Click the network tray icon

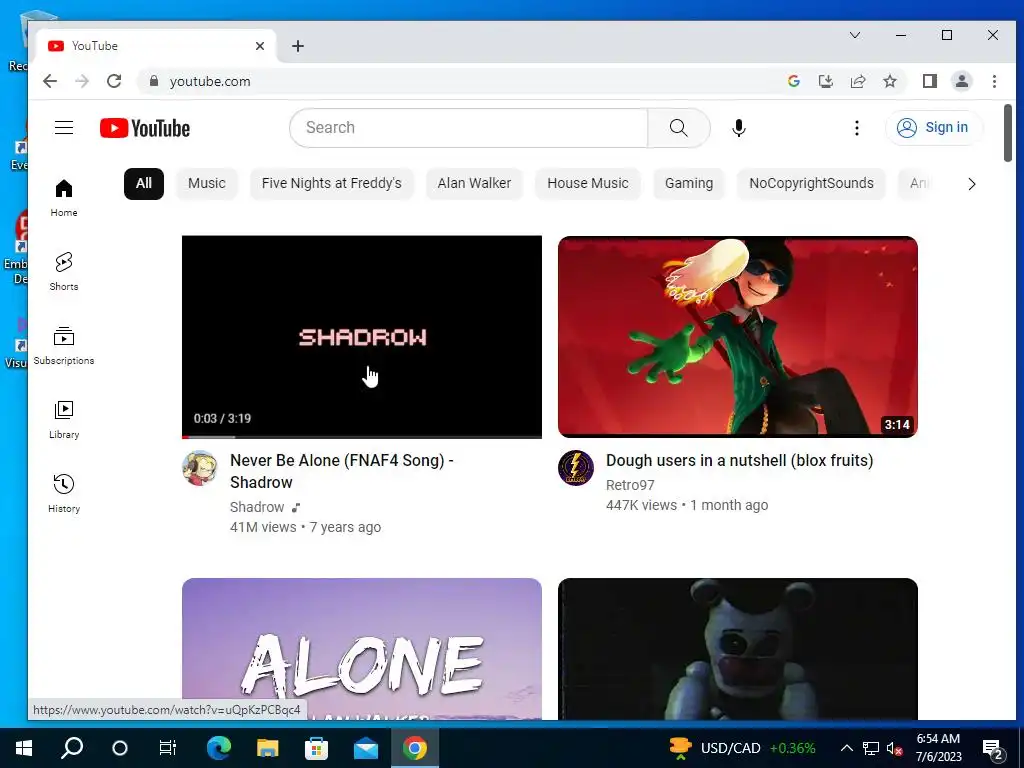(x=871, y=748)
